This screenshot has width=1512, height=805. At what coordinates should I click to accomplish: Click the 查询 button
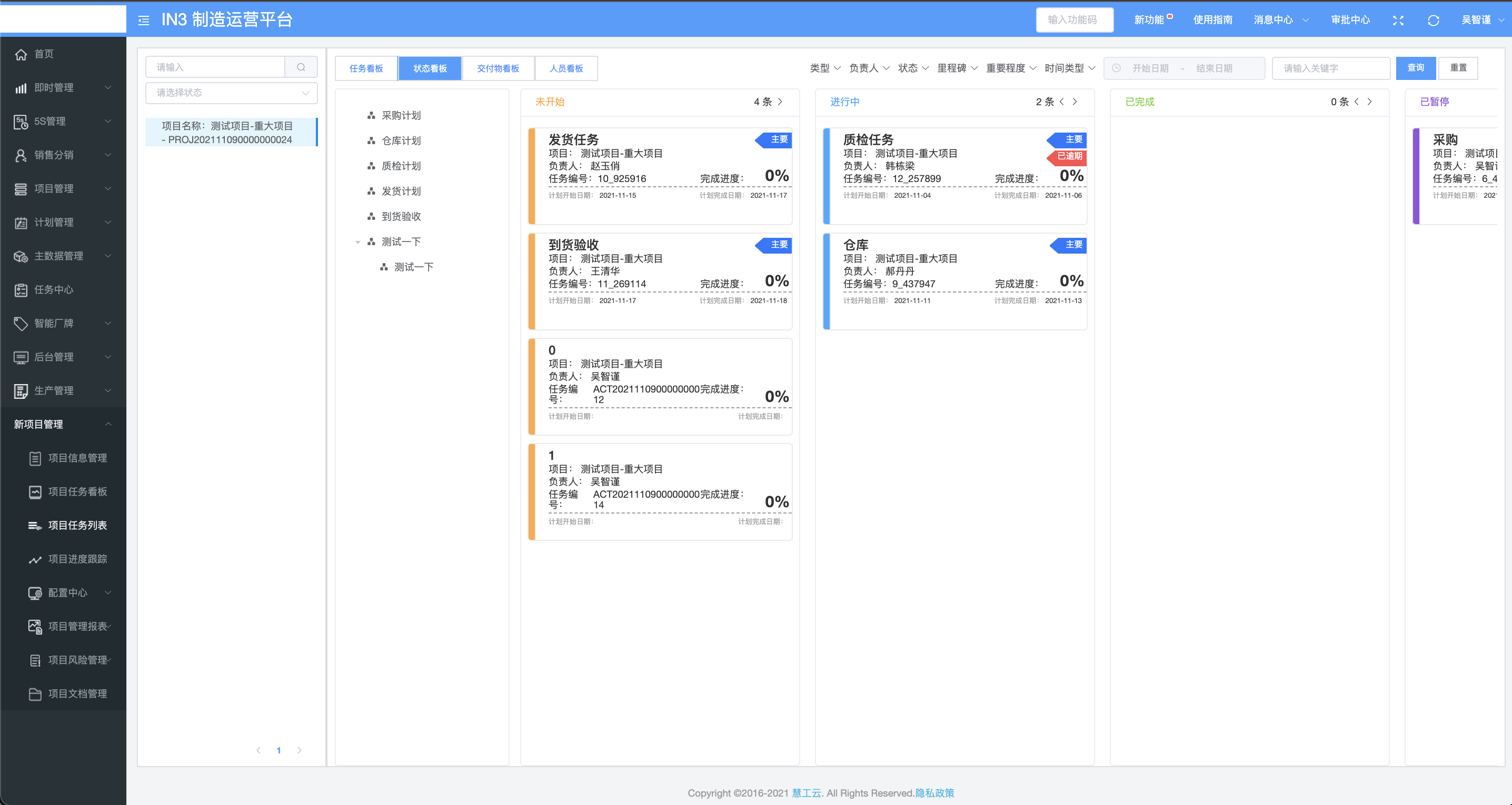point(1415,68)
